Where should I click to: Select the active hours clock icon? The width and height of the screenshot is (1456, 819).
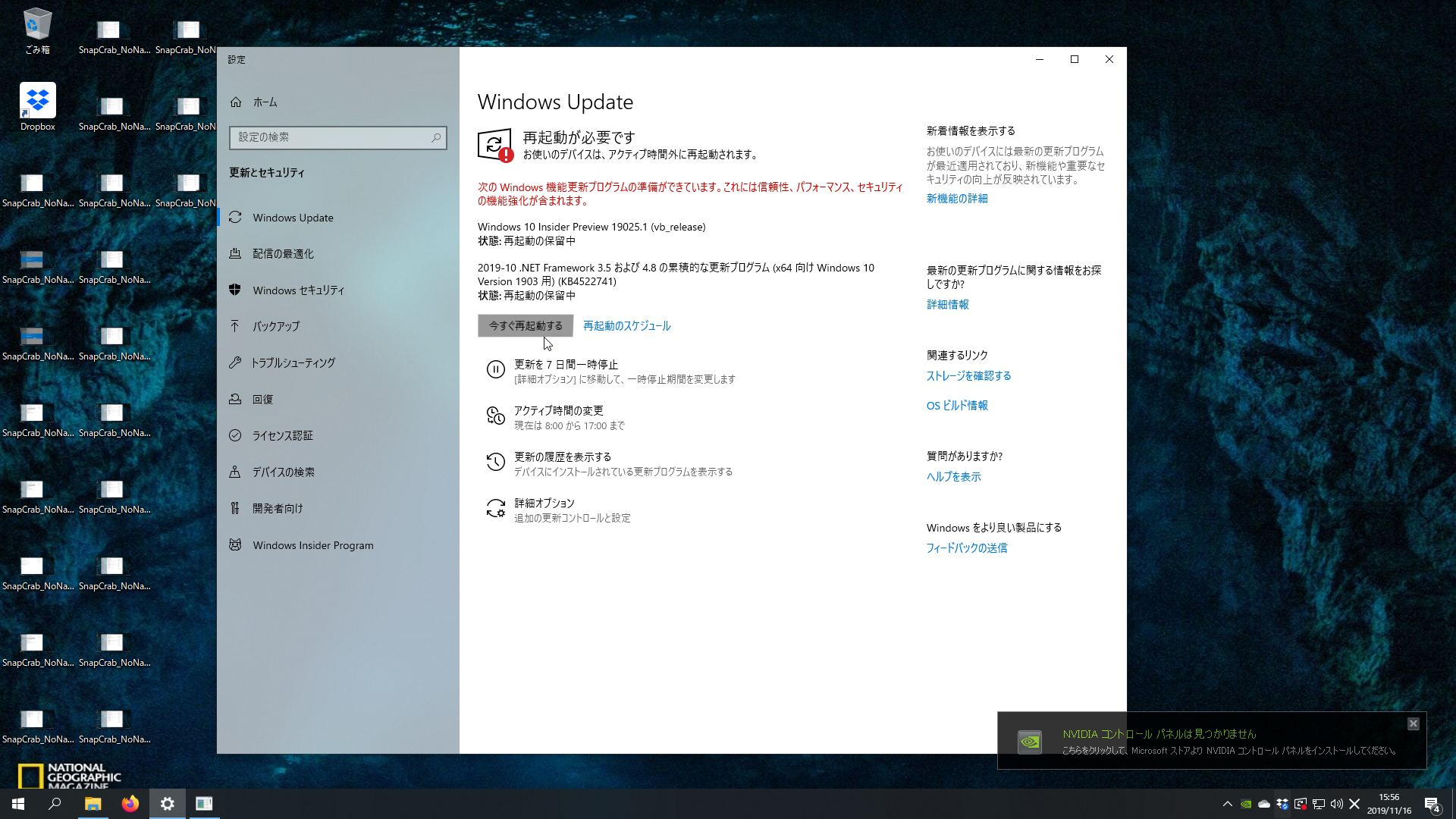(496, 416)
